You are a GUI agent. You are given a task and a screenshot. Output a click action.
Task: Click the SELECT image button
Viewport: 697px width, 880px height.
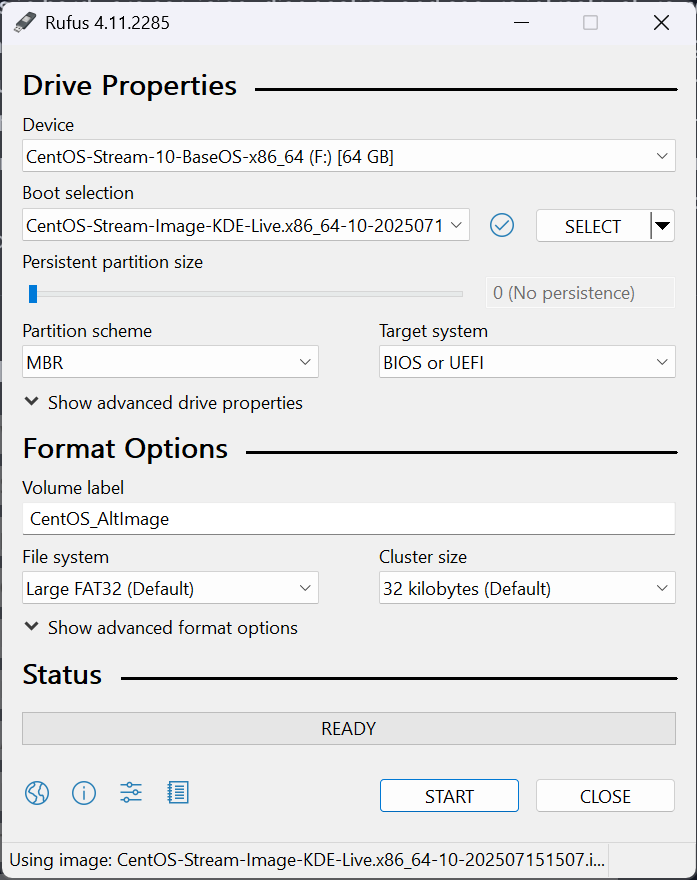click(x=592, y=226)
